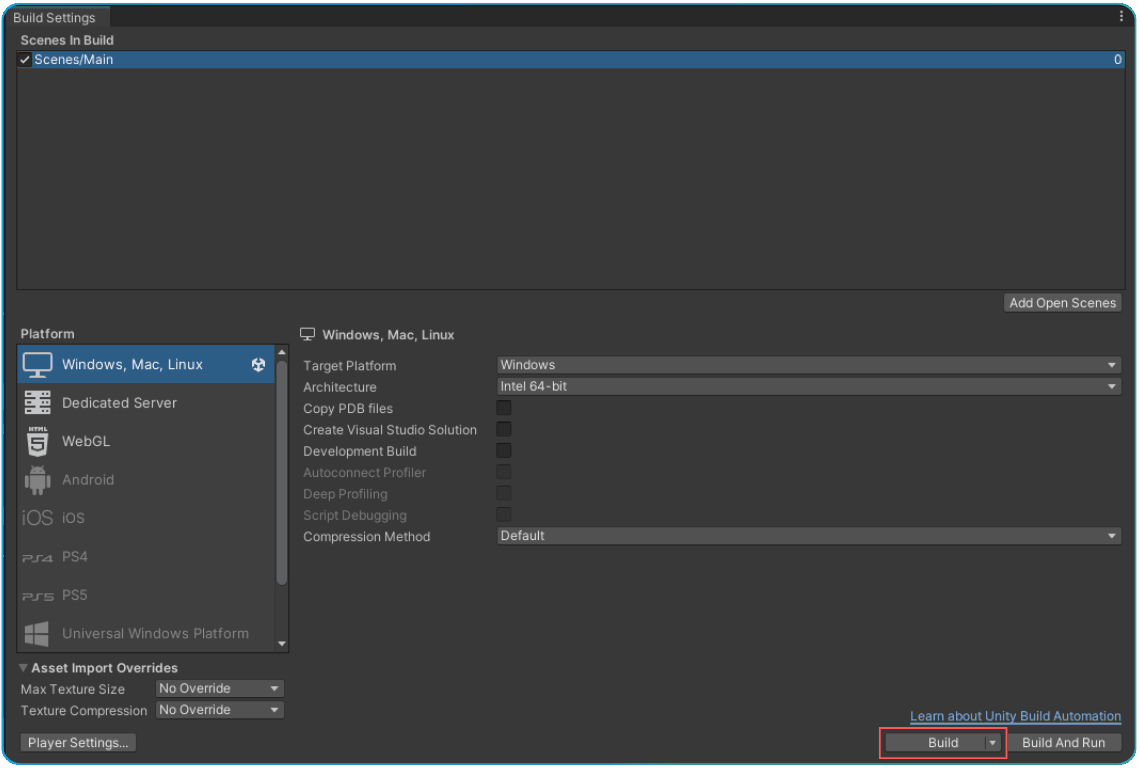Select Universal Windows Platform entry

(145, 633)
